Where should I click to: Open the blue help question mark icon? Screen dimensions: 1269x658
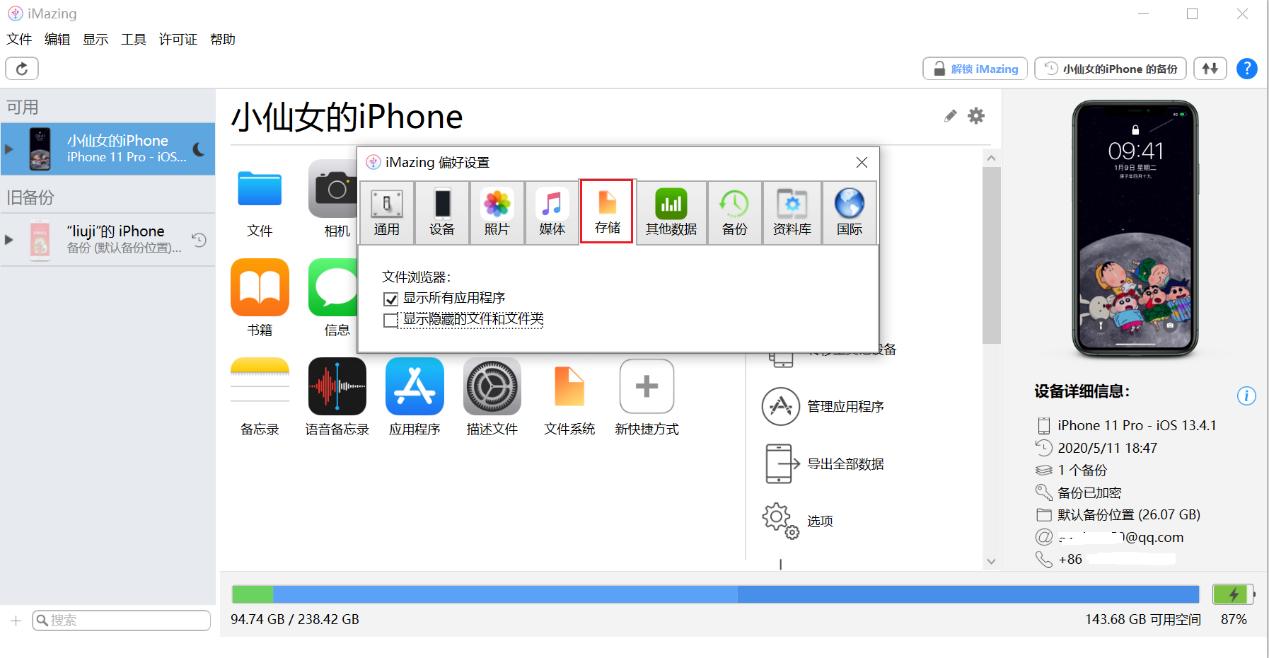tap(1246, 68)
